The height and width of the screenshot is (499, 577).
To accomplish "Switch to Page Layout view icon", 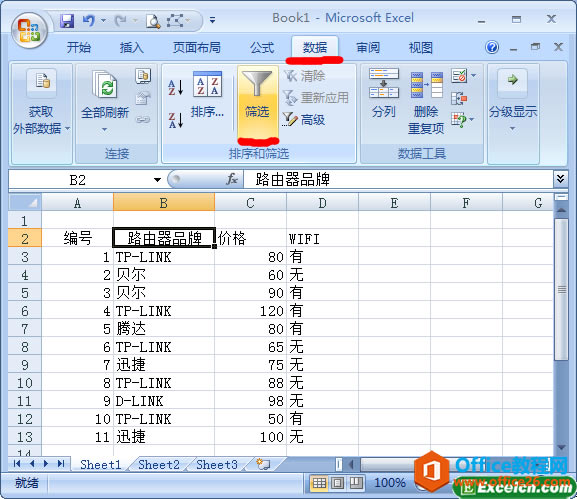I will pyautogui.click(x=337, y=482).
